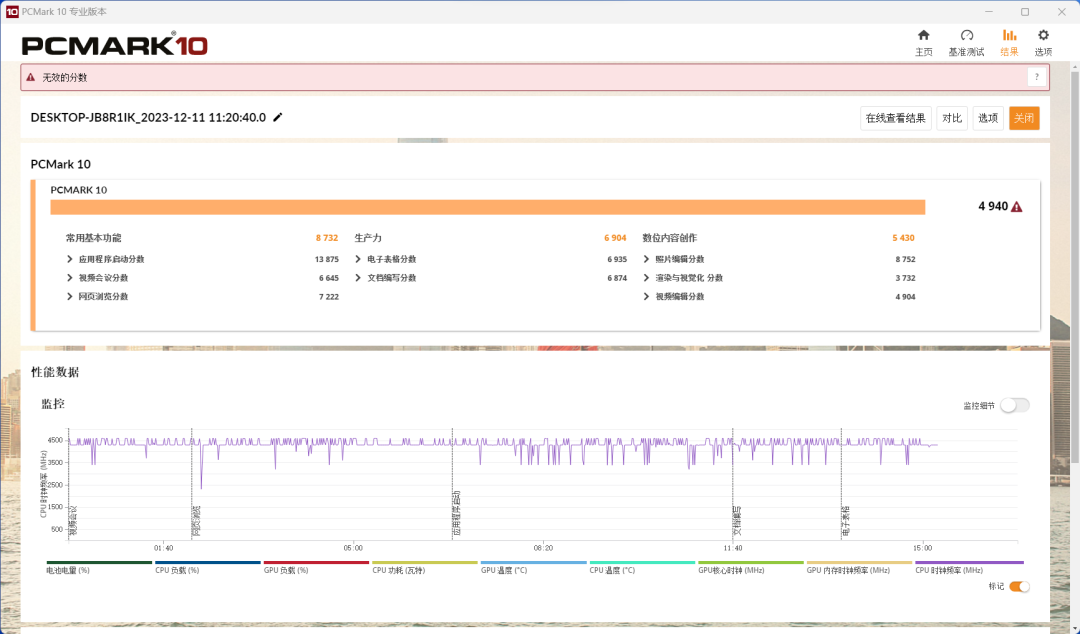Click the orange PCMARK 10 score bar
Image resolution: width=1080 pixels, height=634 pixels.
[488, 207]
